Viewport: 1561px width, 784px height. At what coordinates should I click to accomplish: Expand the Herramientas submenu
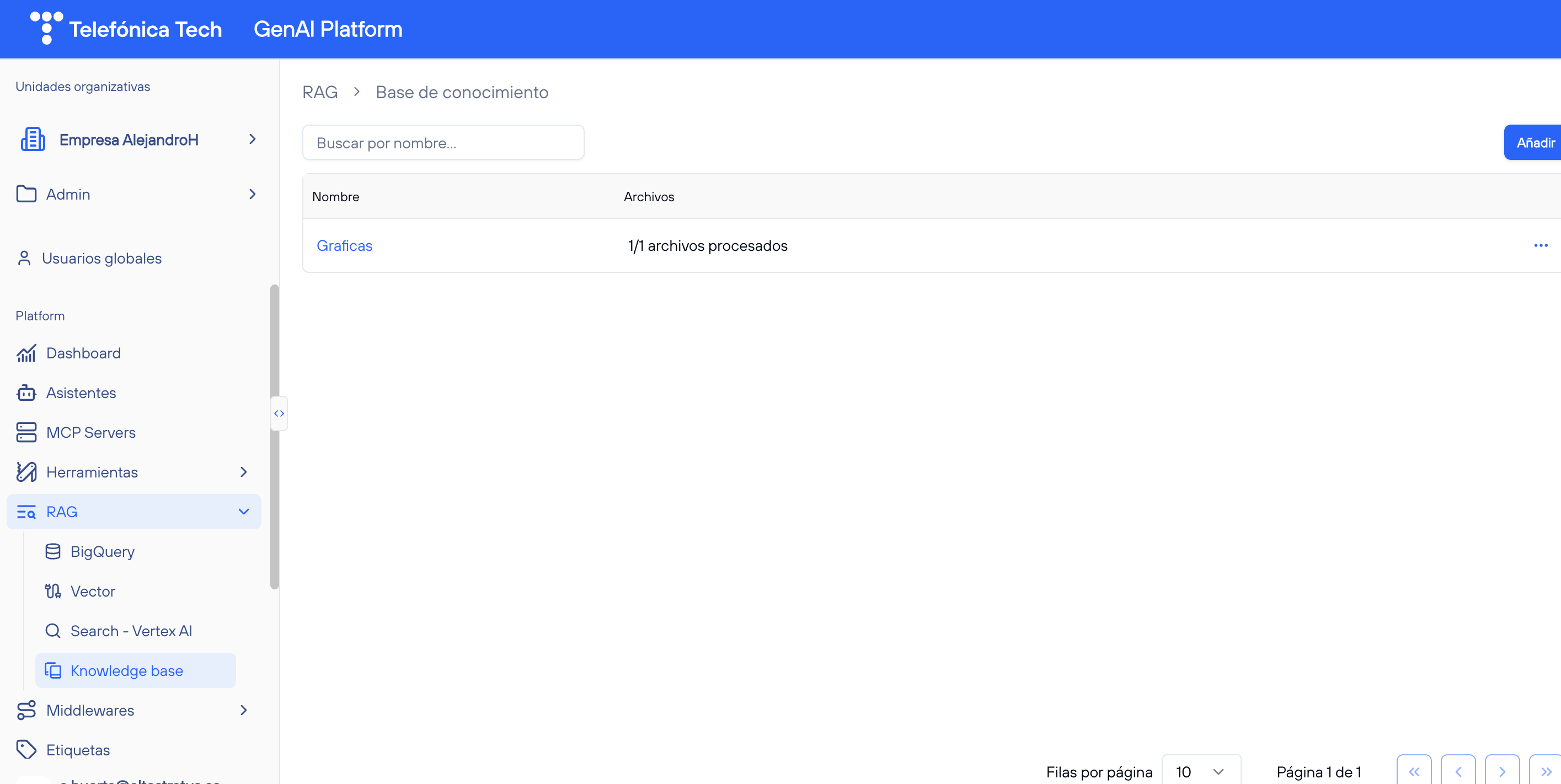tap(243, 472)
